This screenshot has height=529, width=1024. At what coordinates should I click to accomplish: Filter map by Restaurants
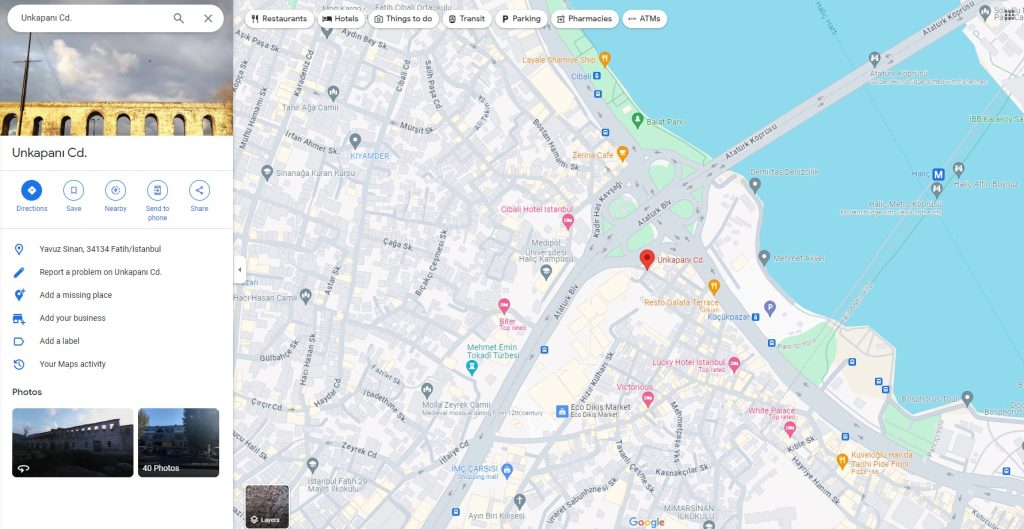tap(279, 19)
